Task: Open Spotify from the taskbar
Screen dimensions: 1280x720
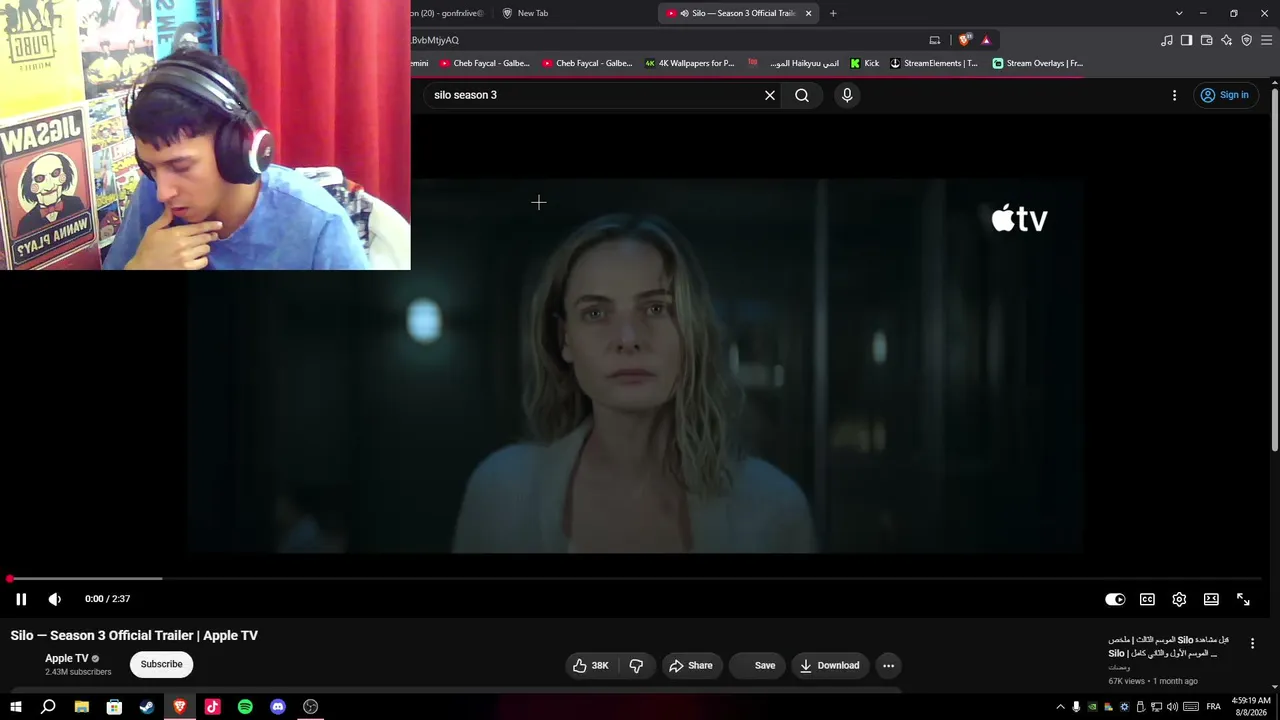Action: click(245, 707)
